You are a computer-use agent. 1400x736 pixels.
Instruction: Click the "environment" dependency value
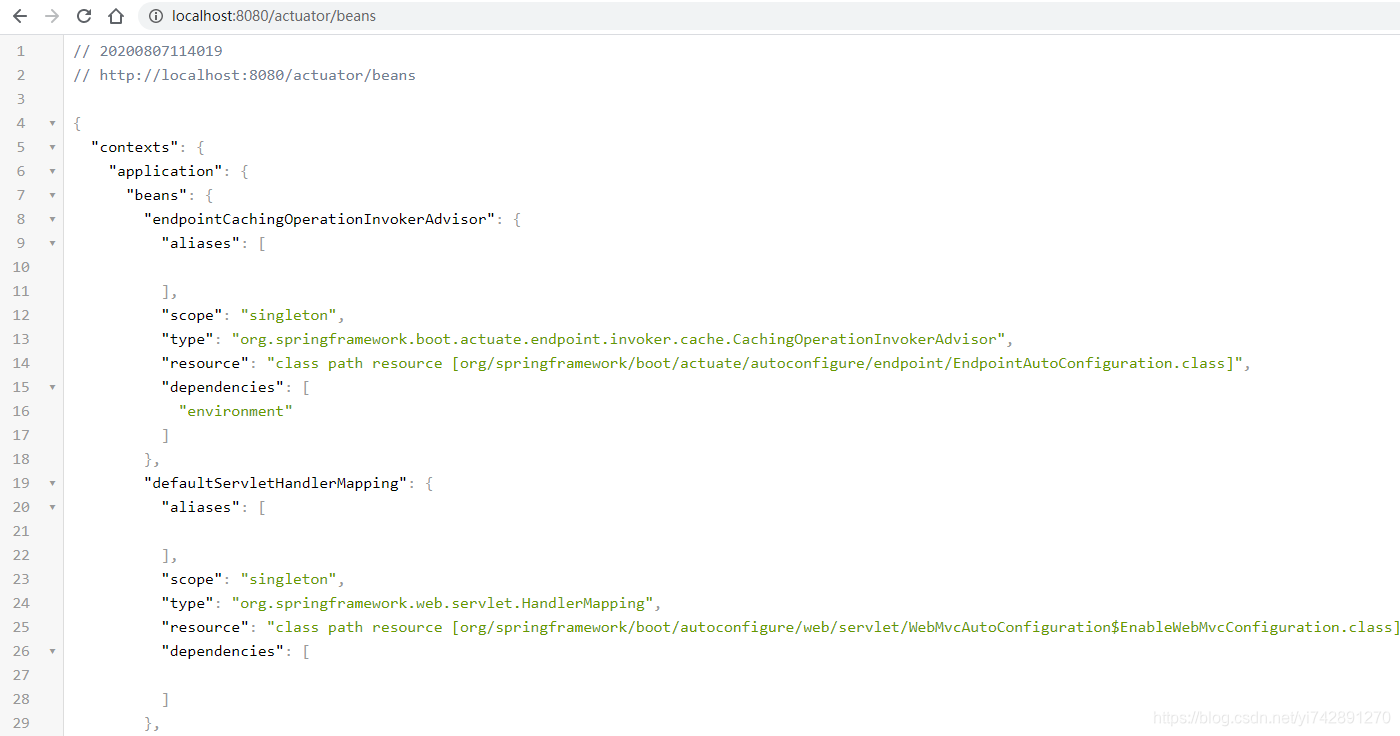pyautogui.click(x=236, y=411)
